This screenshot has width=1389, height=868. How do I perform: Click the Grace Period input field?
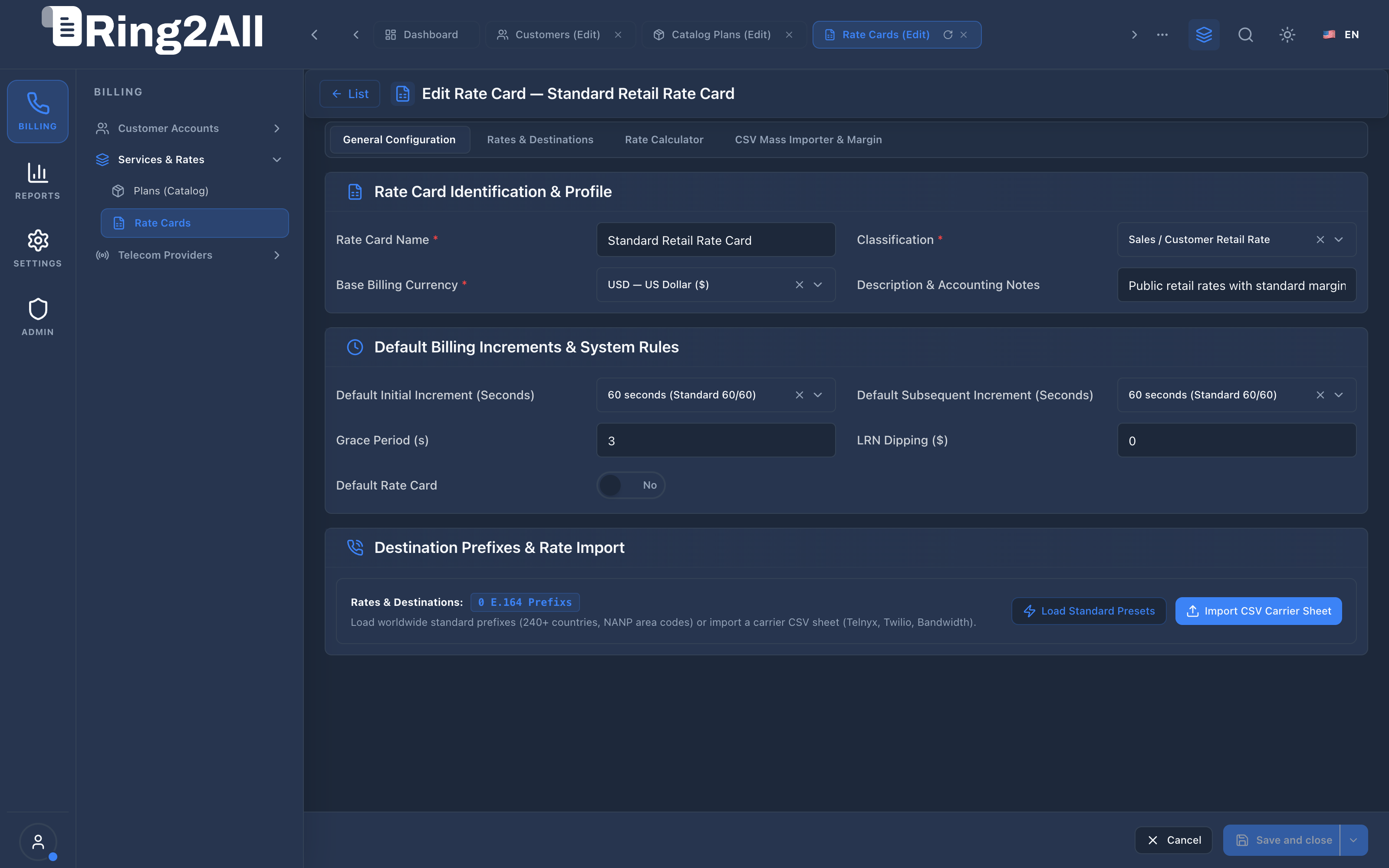[716, 441]
